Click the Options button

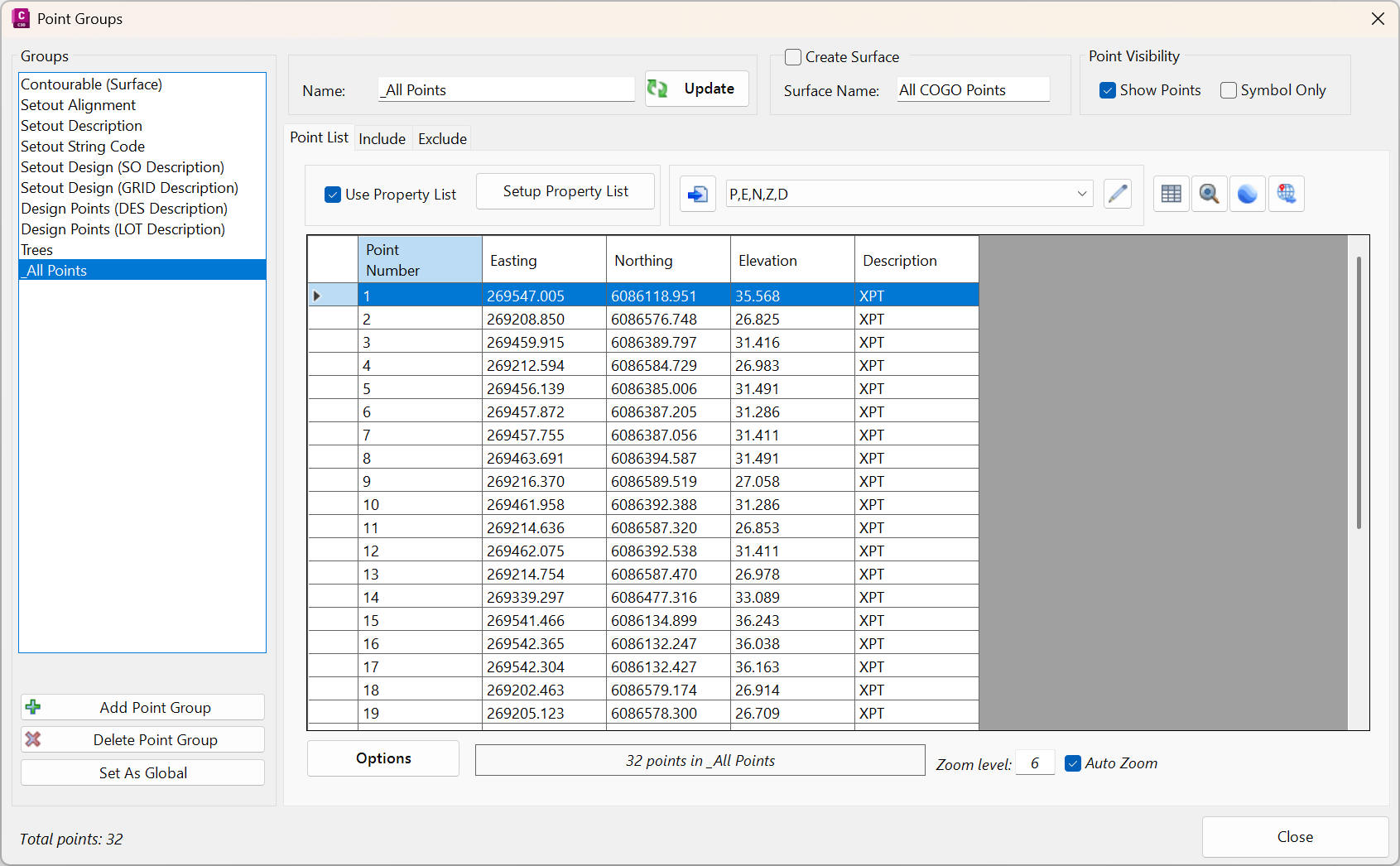click(382, 758)
